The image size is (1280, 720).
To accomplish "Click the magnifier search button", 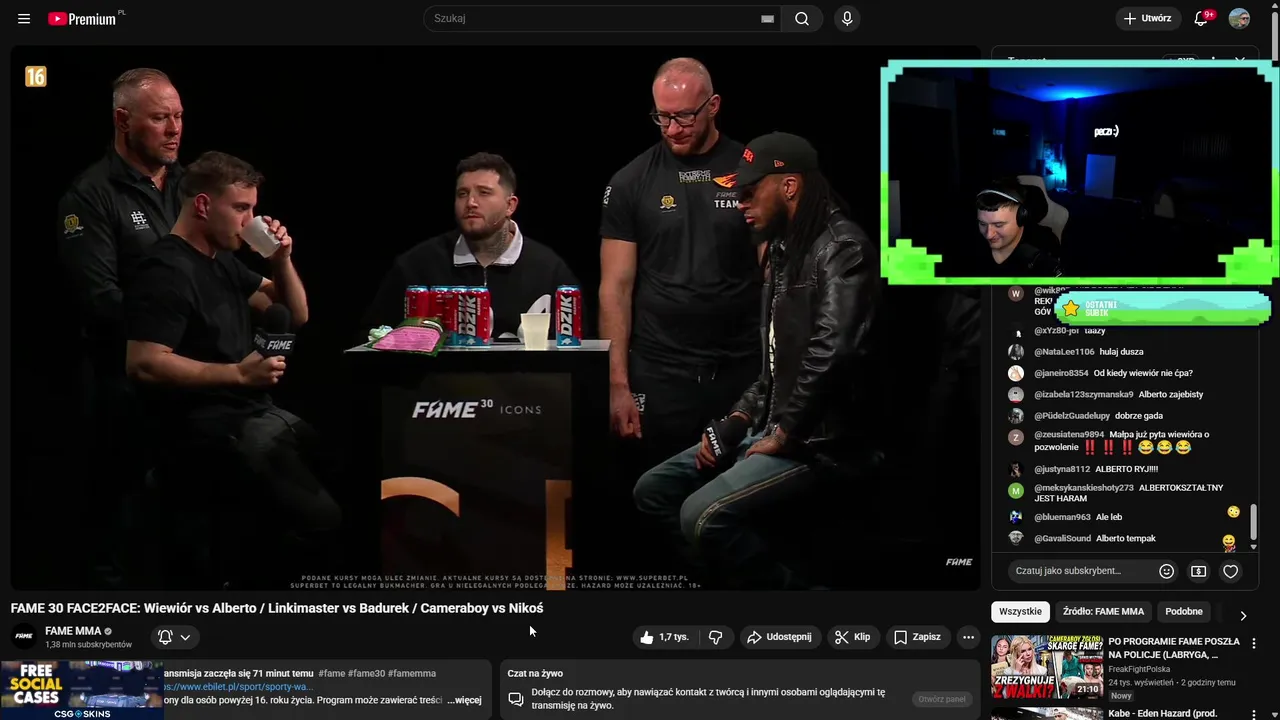I will tap(802, 18).
